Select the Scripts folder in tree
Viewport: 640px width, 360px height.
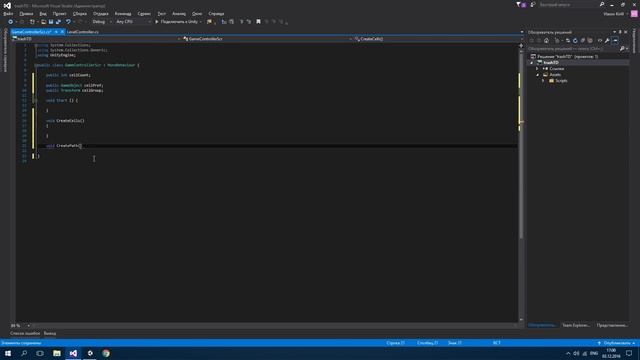[x=561, y=81]
